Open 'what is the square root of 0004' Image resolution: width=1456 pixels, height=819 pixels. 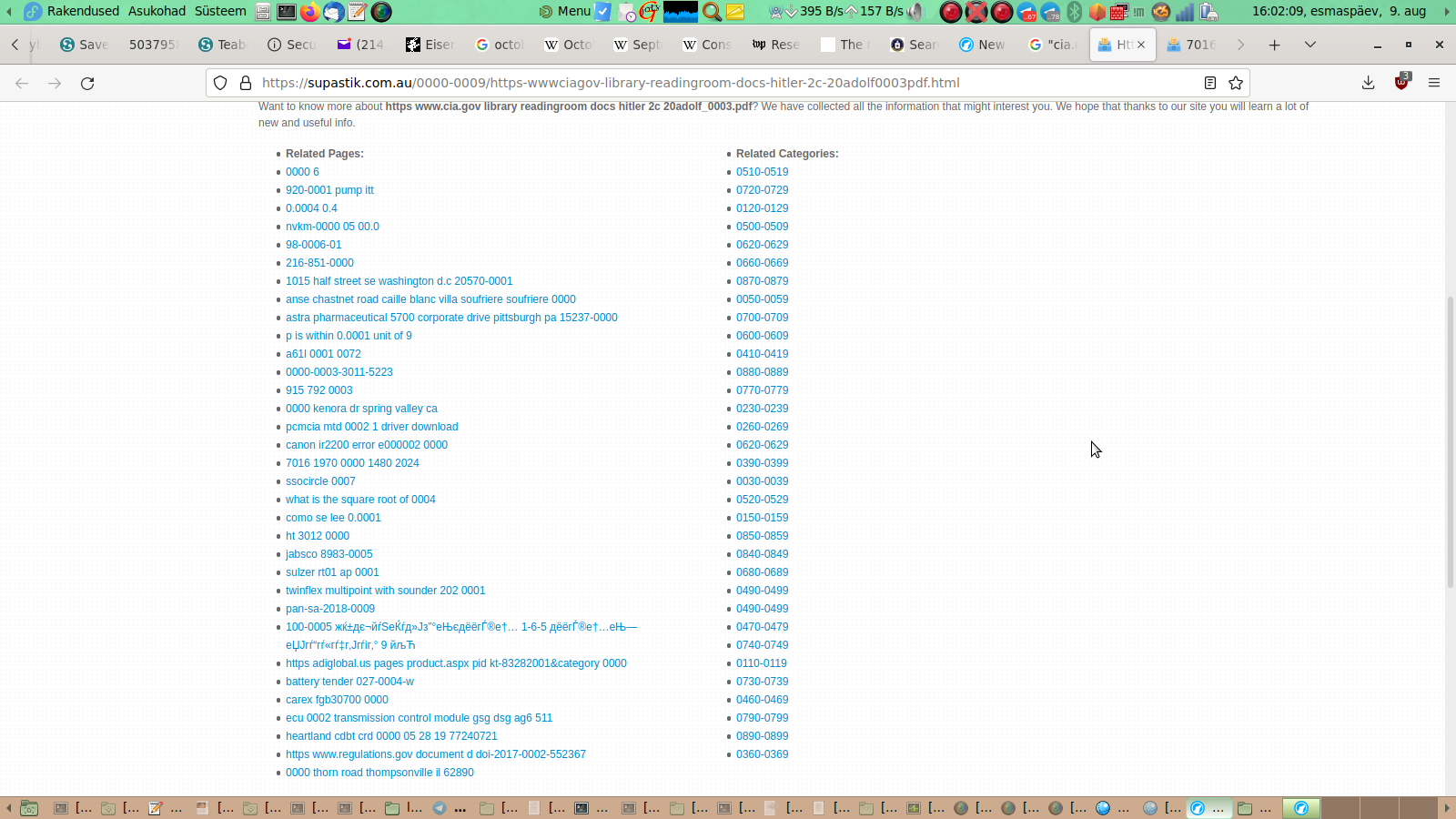(360, 500)
